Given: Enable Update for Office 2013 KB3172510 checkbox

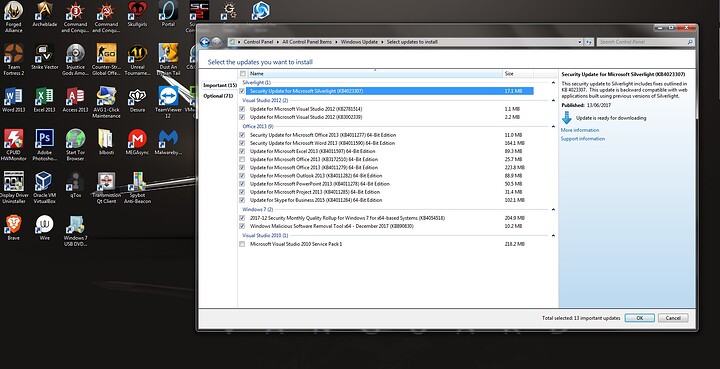Looking at the screenshot, I should [242, 160].
